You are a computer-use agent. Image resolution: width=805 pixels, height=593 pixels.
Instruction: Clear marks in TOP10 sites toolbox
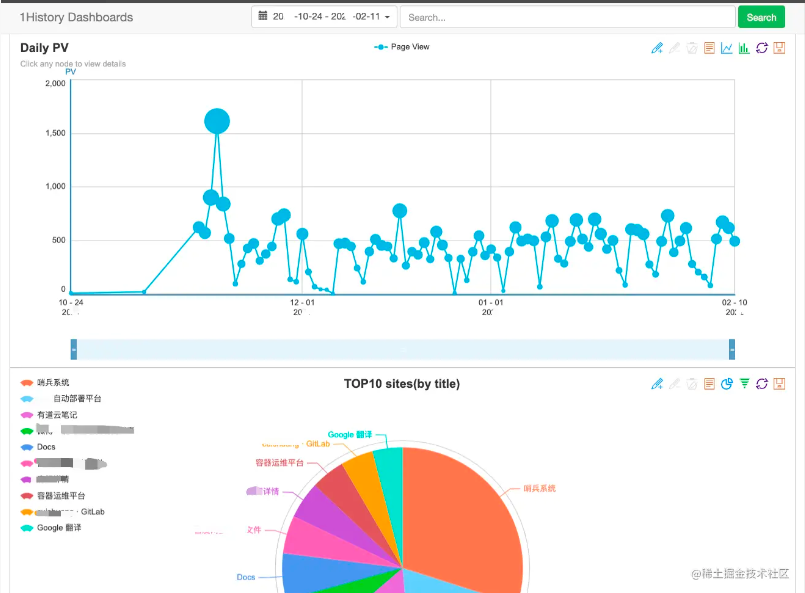[x=692, y=384]
